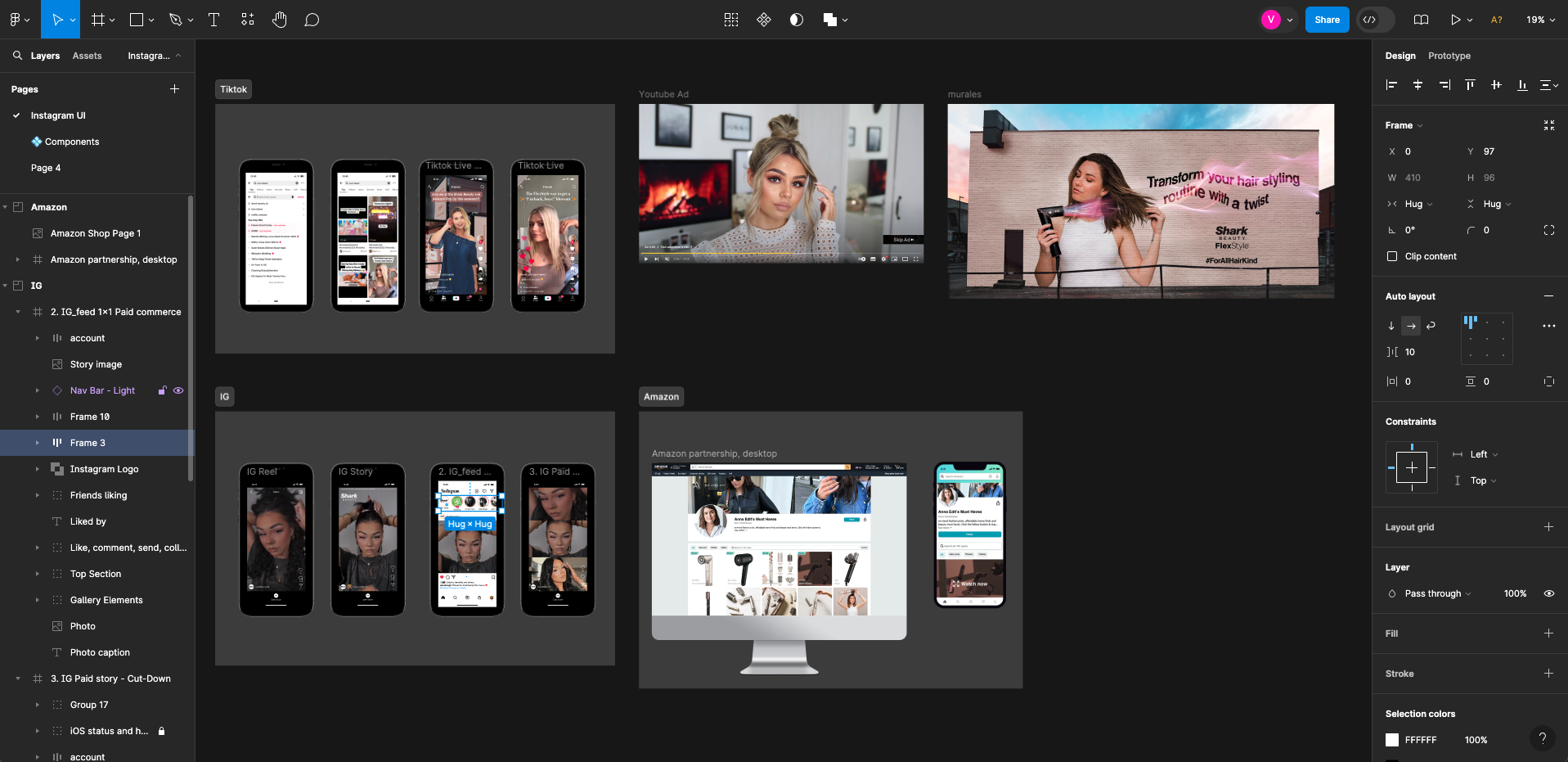Toggle layer visibility eye in Layer section
The image size is (1568, 762).
coord(1548,593)
